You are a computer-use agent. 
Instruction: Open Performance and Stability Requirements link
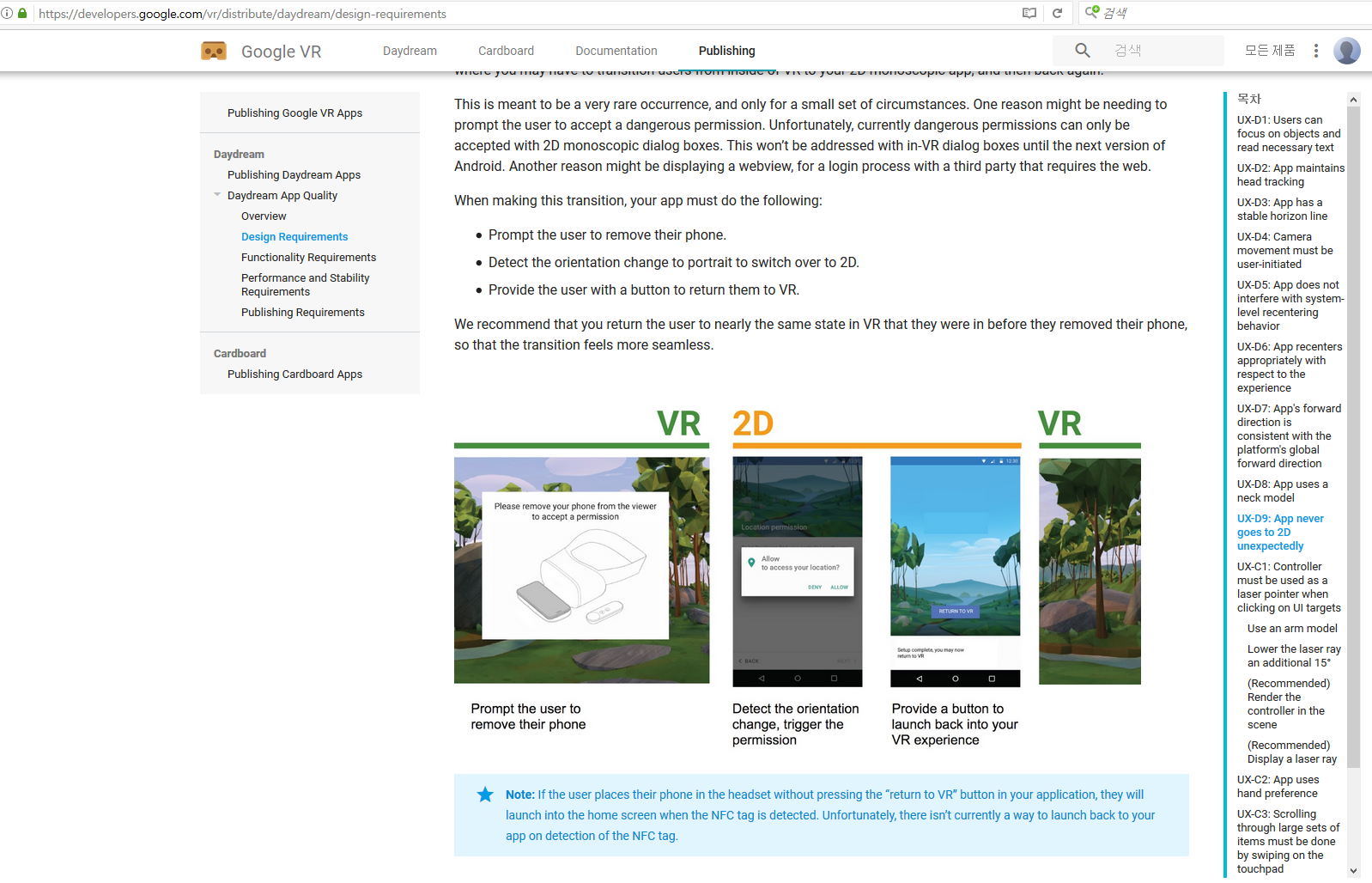(x=305, y=285)
